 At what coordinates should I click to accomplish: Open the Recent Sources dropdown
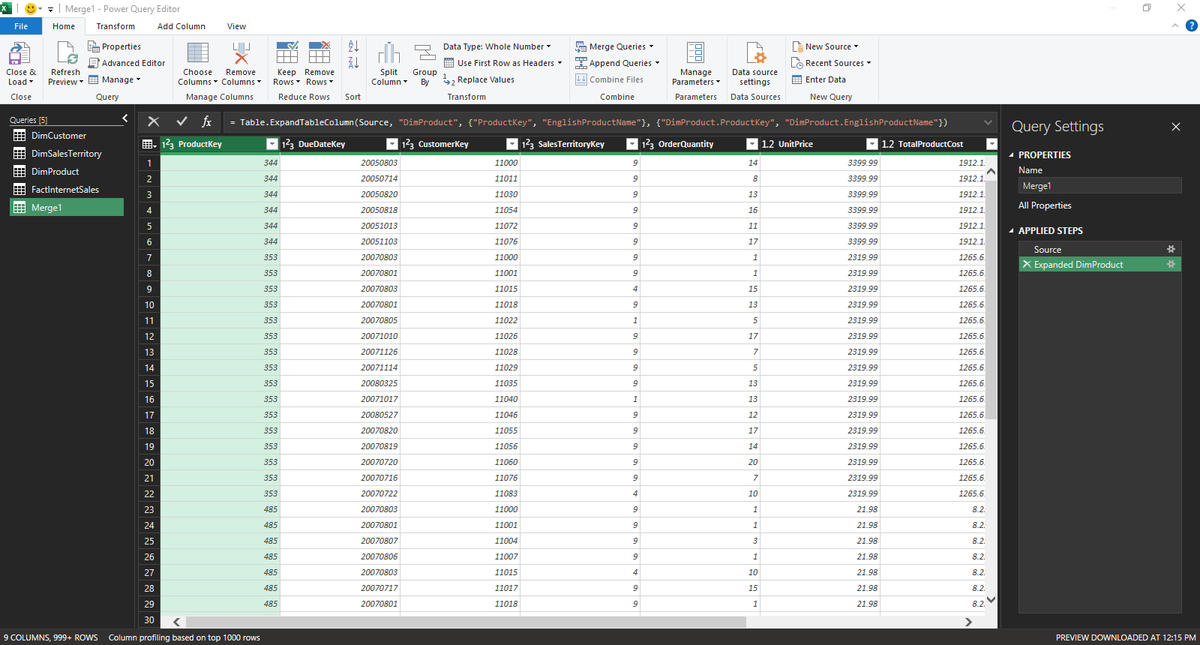point(831,63)
